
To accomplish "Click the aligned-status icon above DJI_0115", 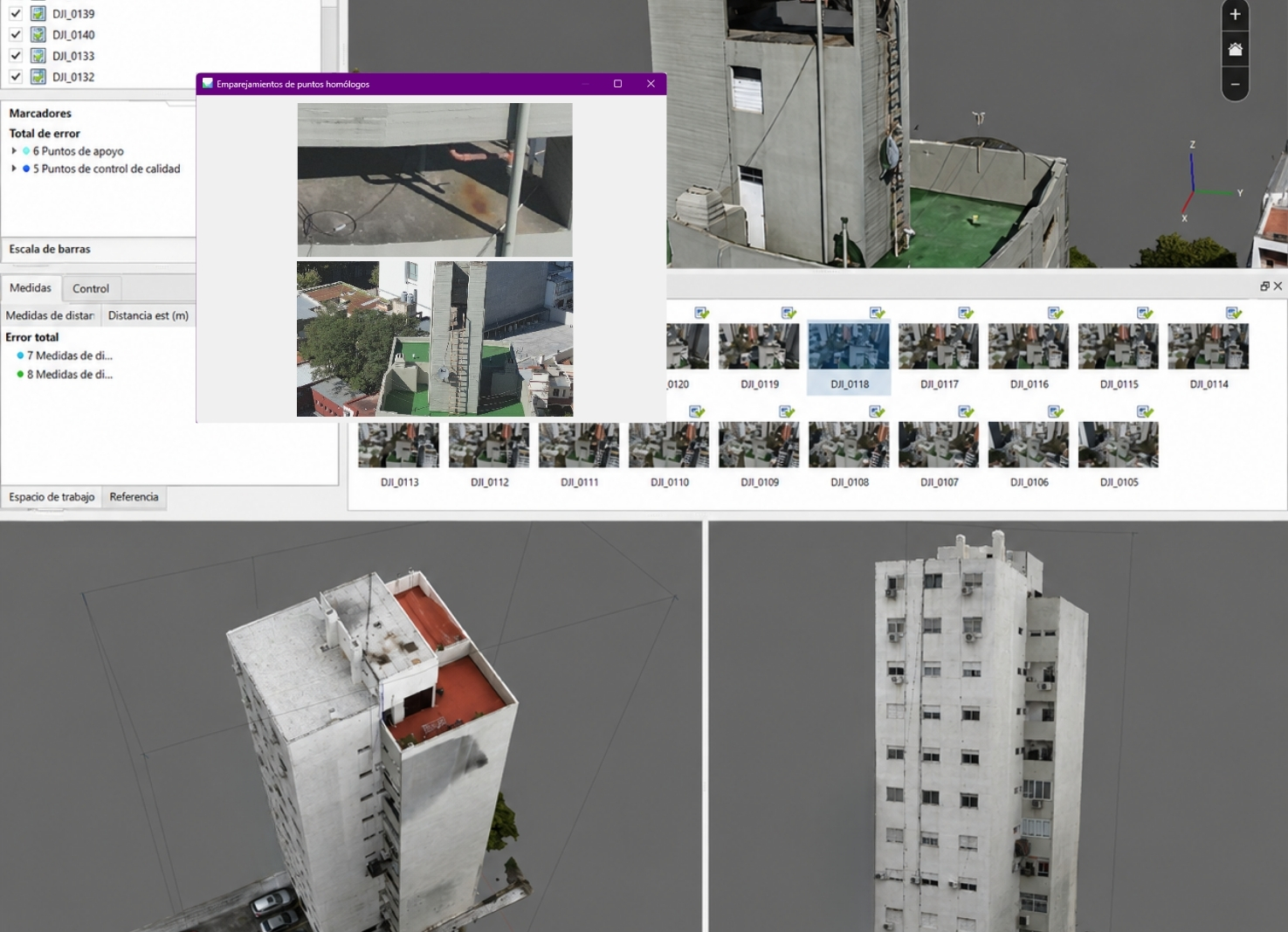I will [1145, 313].
